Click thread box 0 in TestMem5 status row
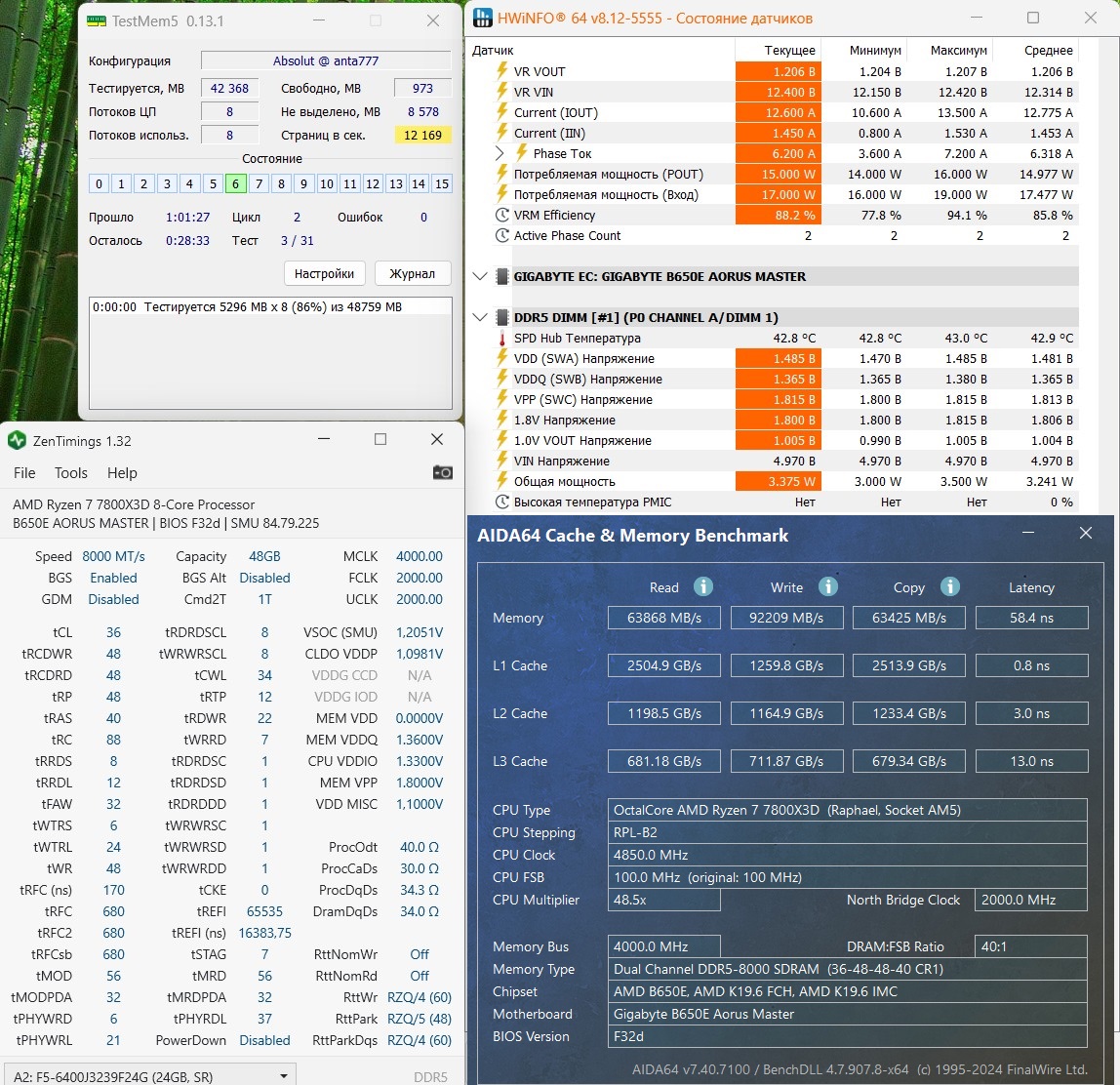 (x=99, y=183)
